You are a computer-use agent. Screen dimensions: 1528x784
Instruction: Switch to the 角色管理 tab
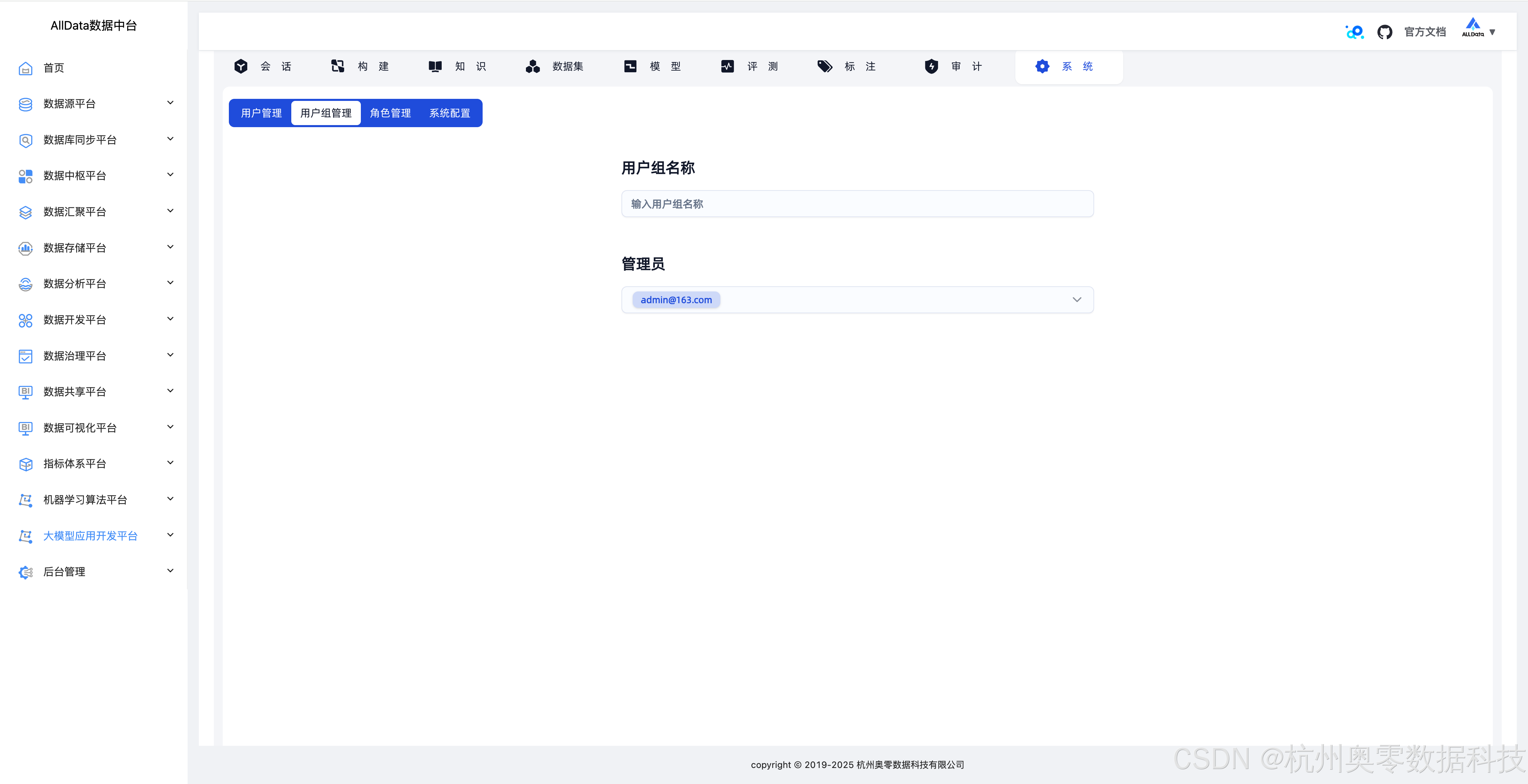coord(390,113)
